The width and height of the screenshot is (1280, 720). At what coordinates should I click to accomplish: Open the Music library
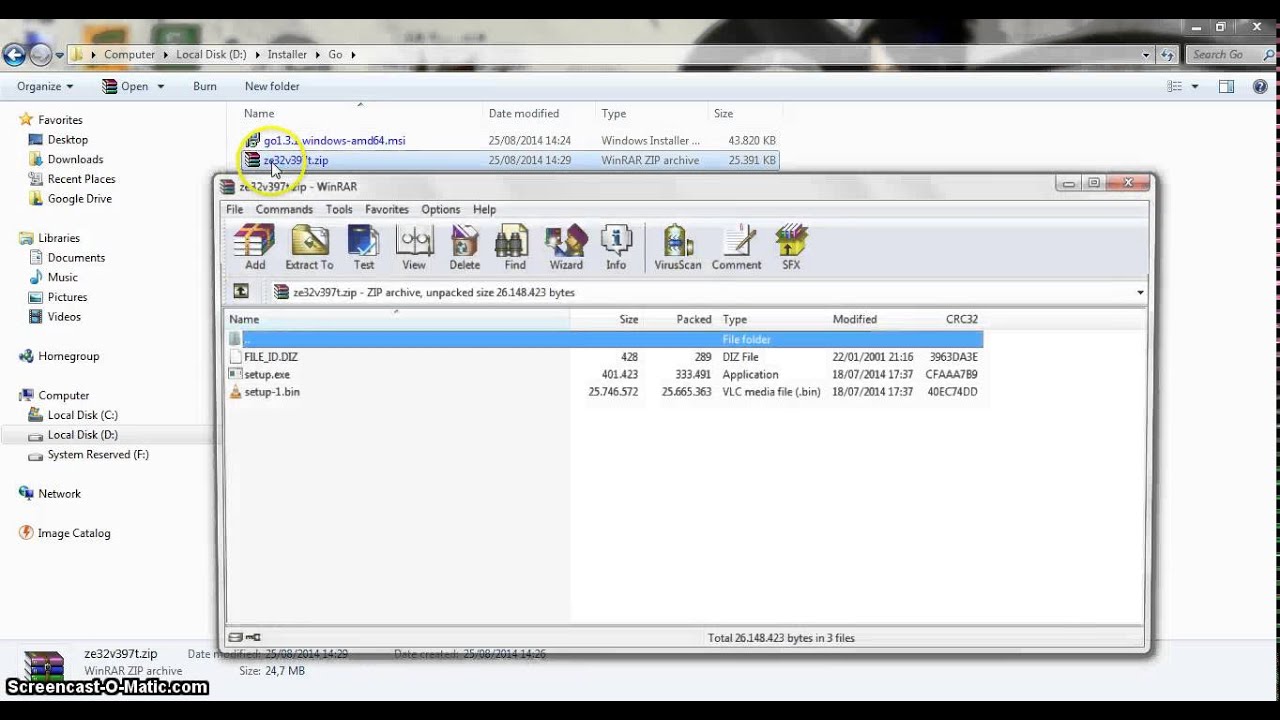pos(62,277)
